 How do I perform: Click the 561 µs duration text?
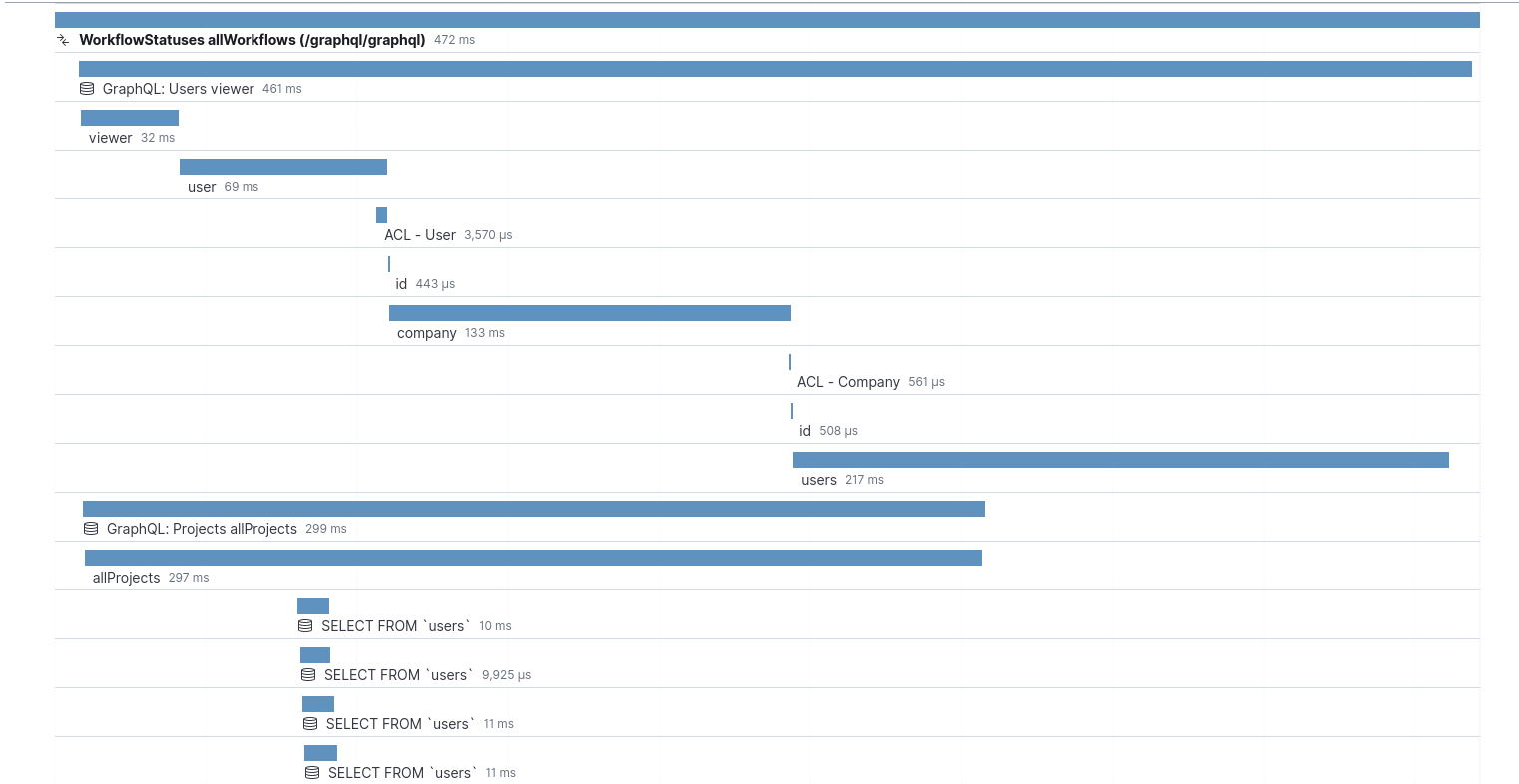(x=926, y=382)
